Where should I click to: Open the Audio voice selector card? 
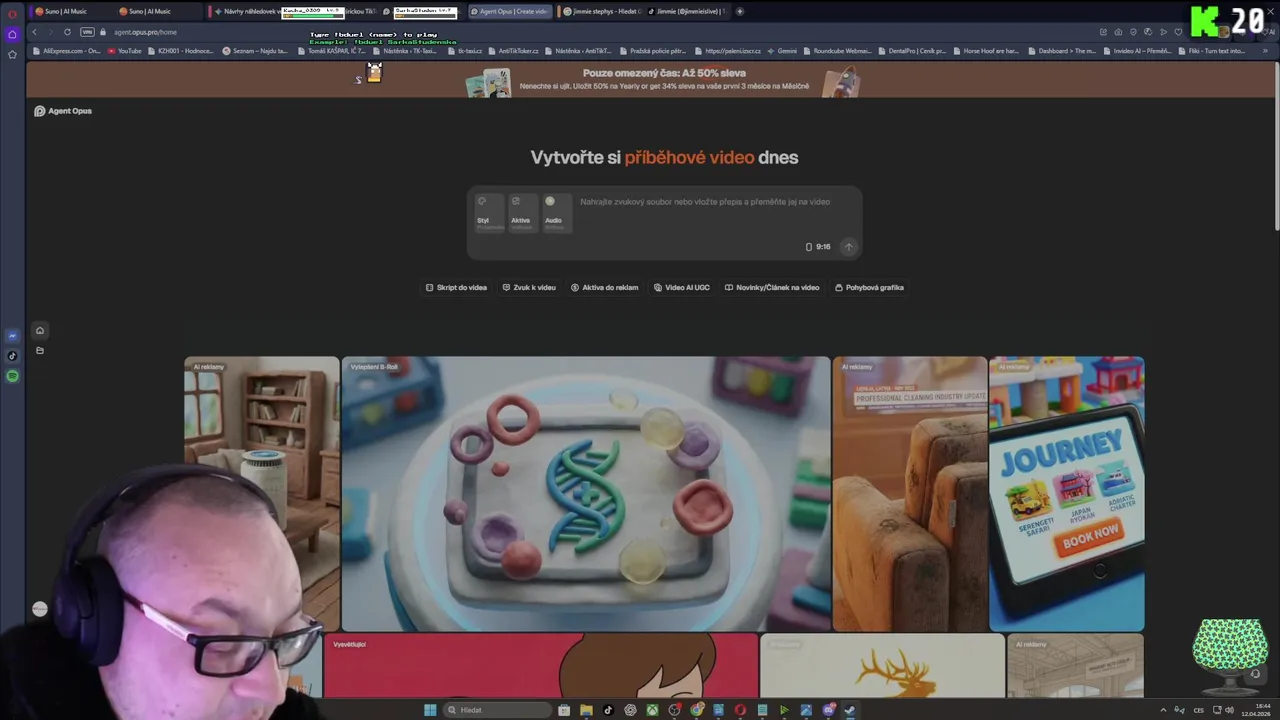click(556, 213)
